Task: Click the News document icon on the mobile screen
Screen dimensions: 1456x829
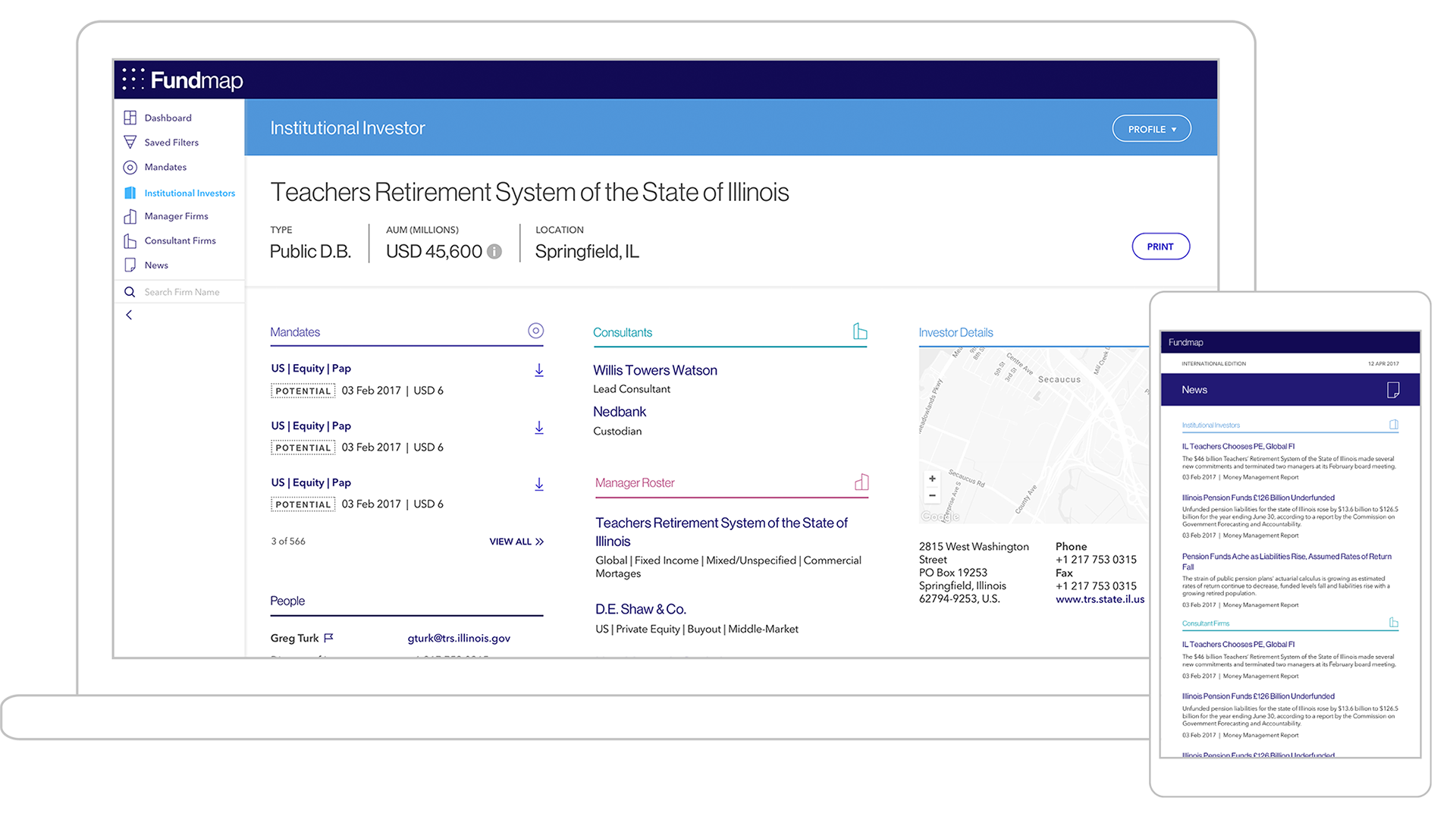Action: click(x=1392, y=390)
